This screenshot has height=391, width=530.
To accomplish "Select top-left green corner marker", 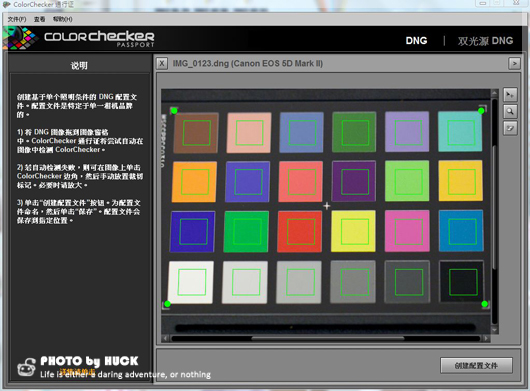I will 174,111.
